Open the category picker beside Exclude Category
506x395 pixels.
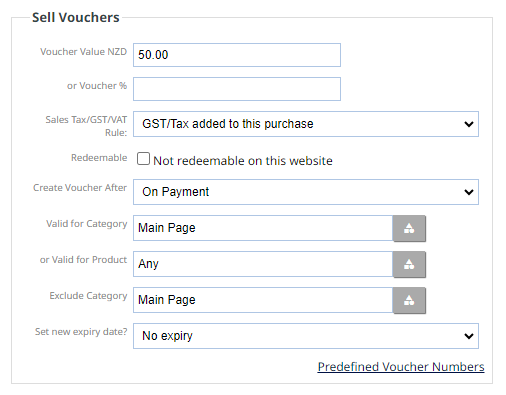coord(409,300)
